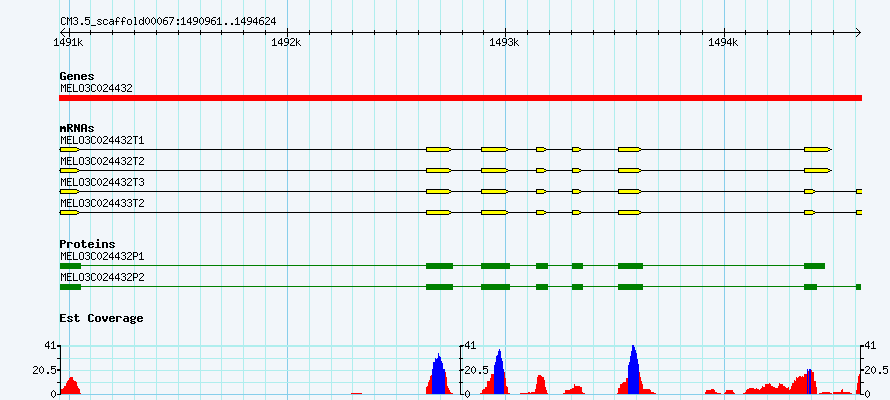Click the 1494k ruler mark
Viewport: 890px width, 400px height.
click(723, 42)
